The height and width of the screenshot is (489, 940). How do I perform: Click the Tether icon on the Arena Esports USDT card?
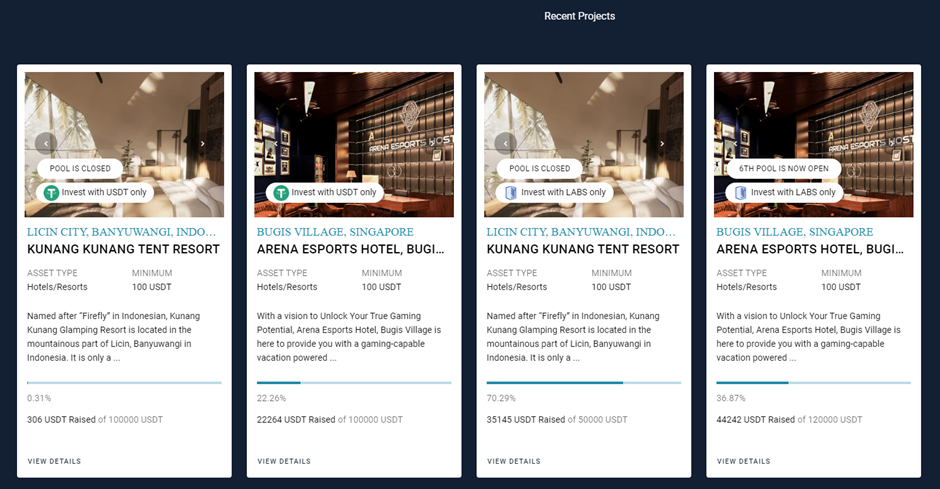tap(281, 192)
